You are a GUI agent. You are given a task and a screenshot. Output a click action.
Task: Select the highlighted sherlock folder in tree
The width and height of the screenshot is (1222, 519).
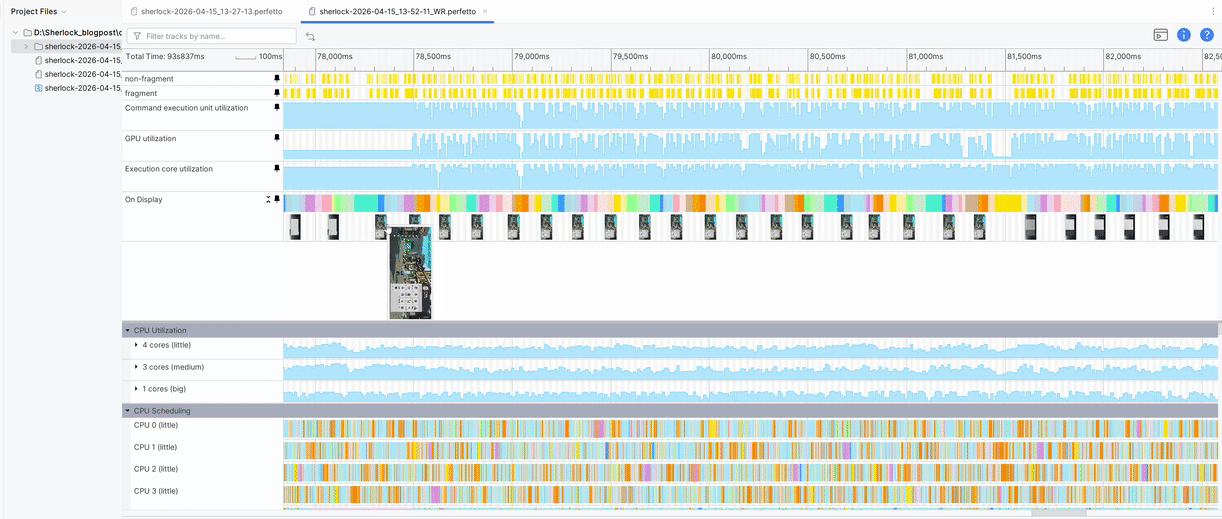point(66,46)
